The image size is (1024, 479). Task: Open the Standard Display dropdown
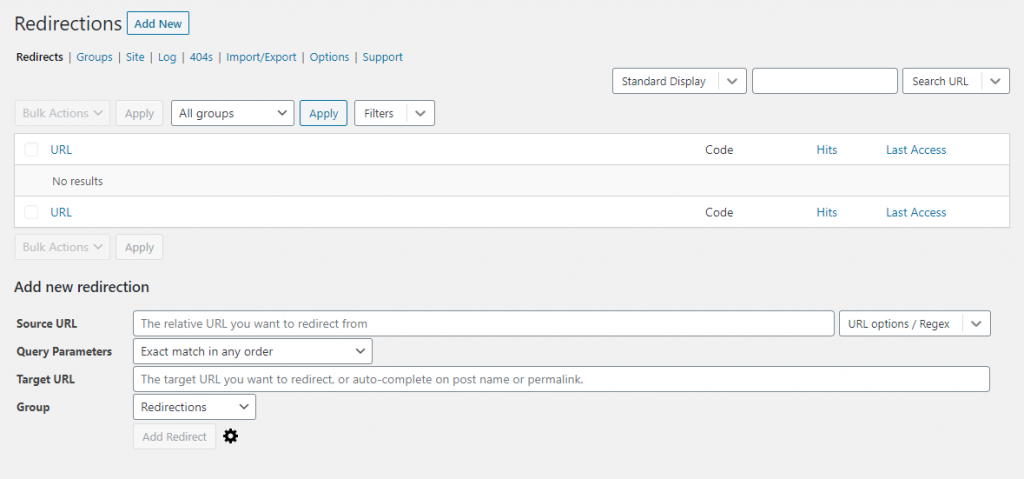point(679,81)
